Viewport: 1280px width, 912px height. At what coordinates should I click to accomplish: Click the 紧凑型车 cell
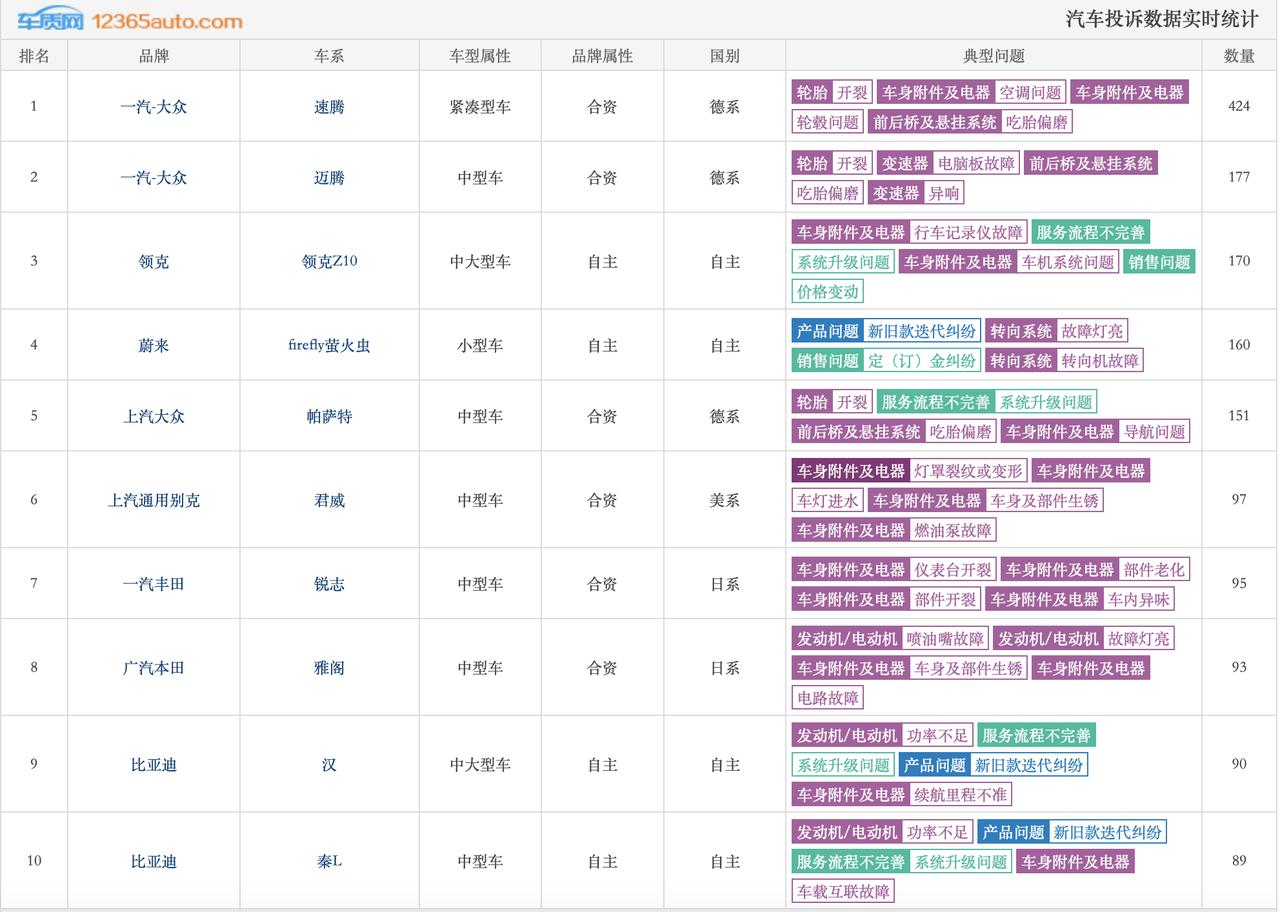480,106
